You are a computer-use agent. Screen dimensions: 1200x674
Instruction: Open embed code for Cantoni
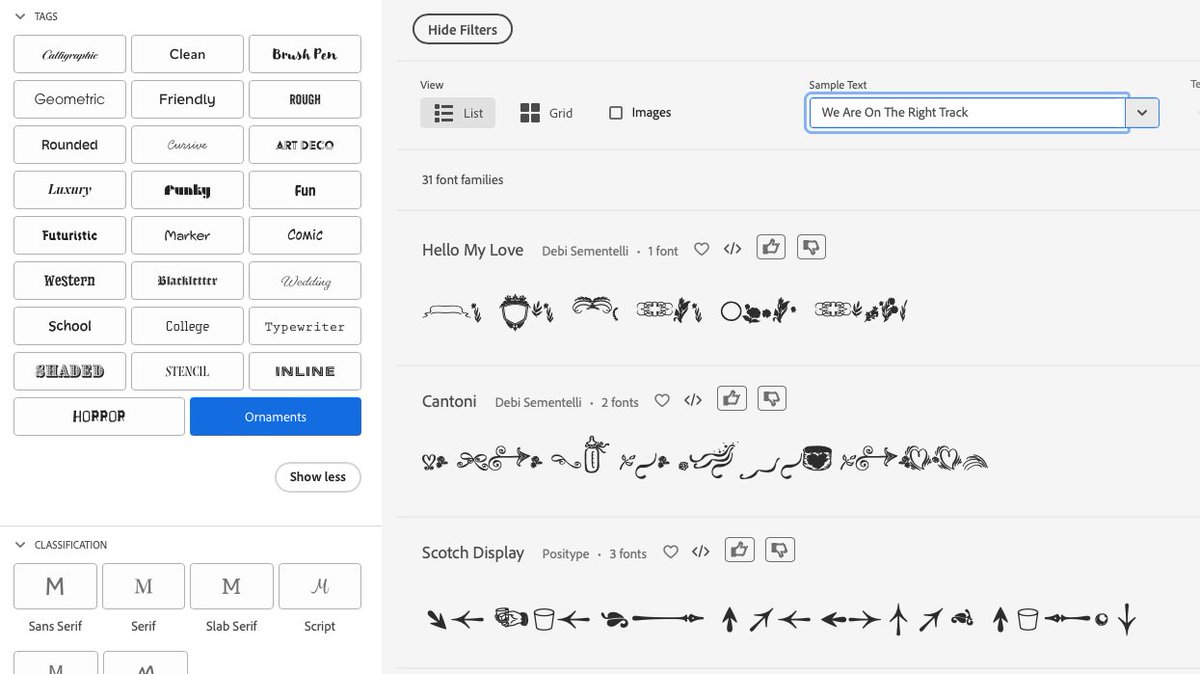click(x=693, y=400)
